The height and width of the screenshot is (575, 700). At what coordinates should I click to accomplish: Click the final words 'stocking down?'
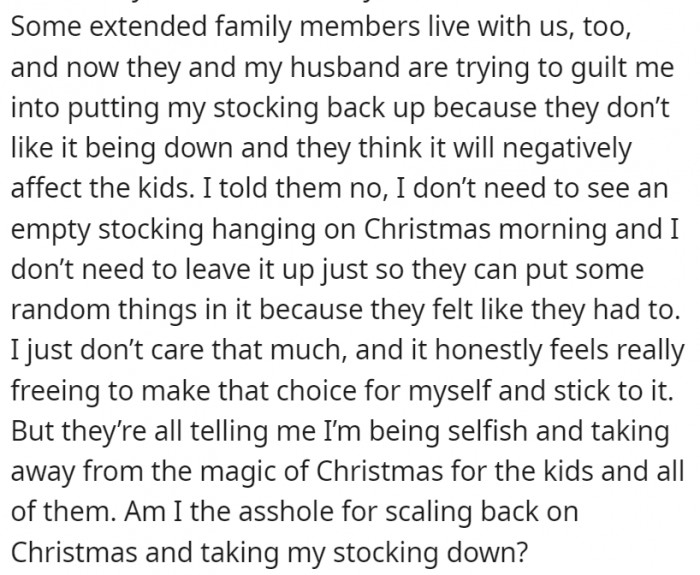tap(431, 552)
